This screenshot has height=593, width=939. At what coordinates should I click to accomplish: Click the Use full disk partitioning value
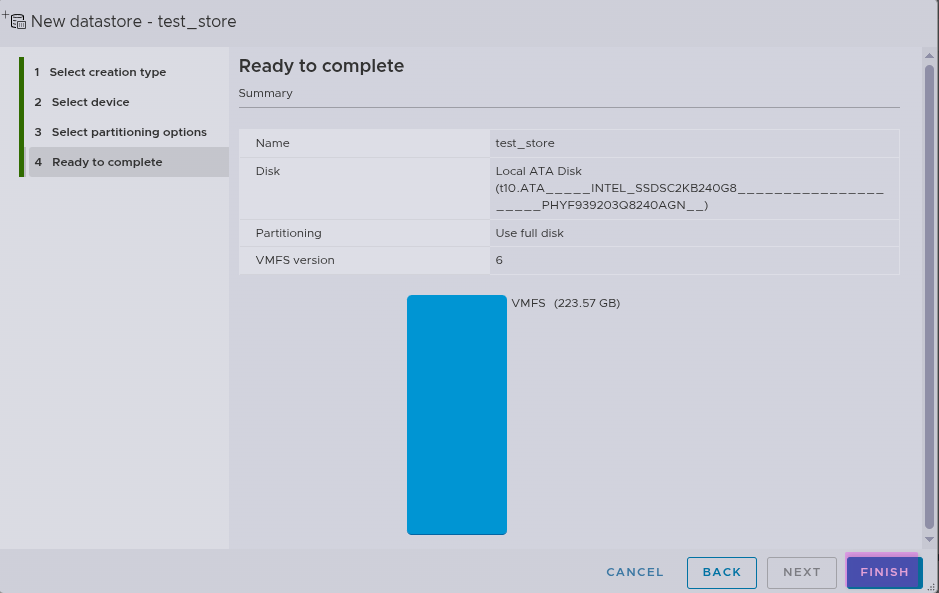tap(529, 233)
